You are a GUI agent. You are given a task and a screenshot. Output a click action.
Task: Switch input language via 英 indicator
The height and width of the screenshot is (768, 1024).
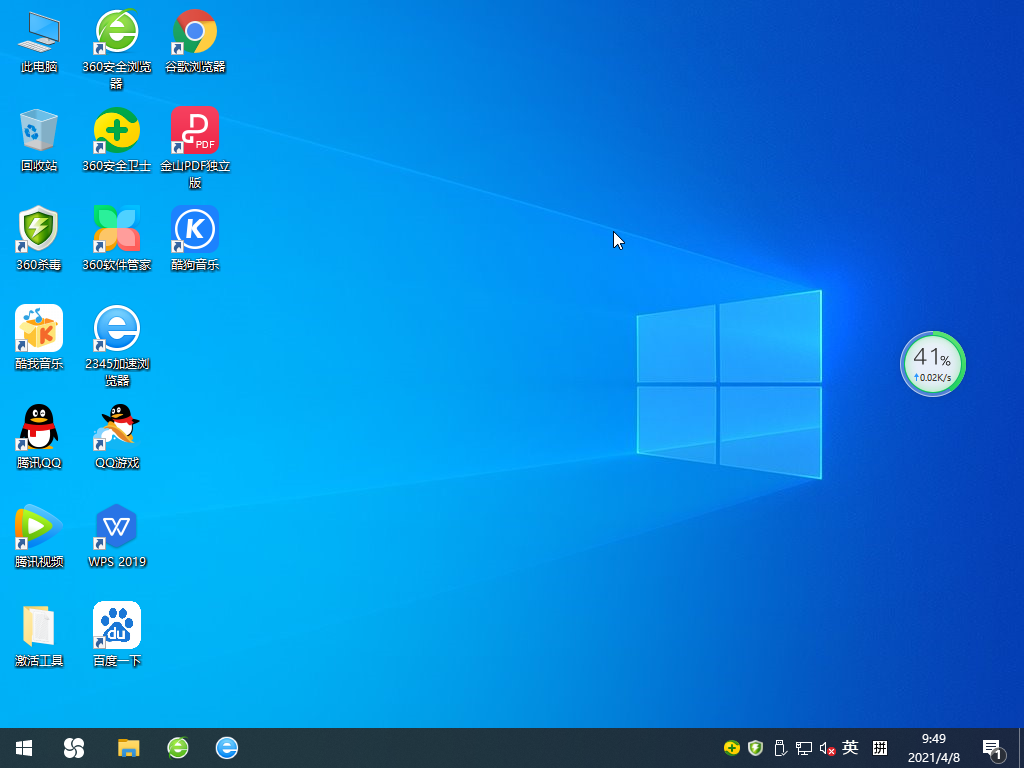tap(850, 747)
